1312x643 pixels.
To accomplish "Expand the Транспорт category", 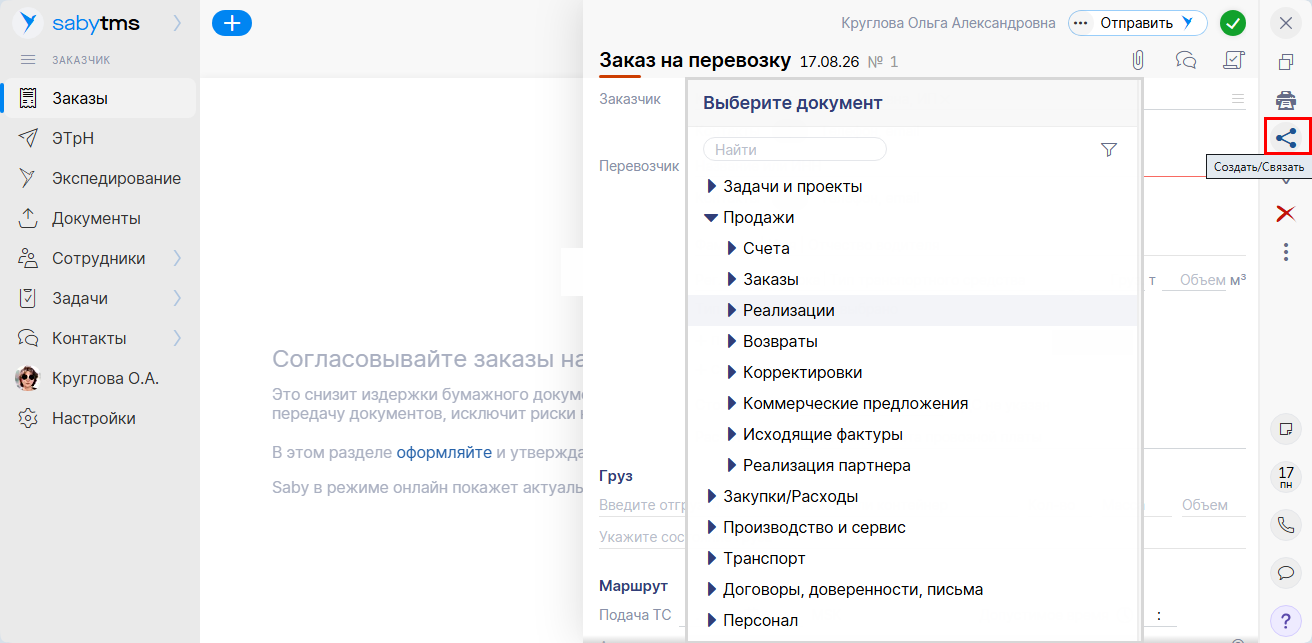I will [712, 558].
